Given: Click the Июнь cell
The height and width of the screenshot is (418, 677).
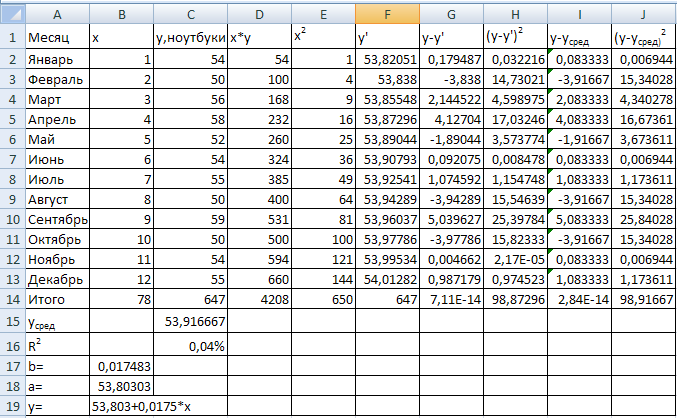Looking at the screenshot, I should tap(57, 159).
